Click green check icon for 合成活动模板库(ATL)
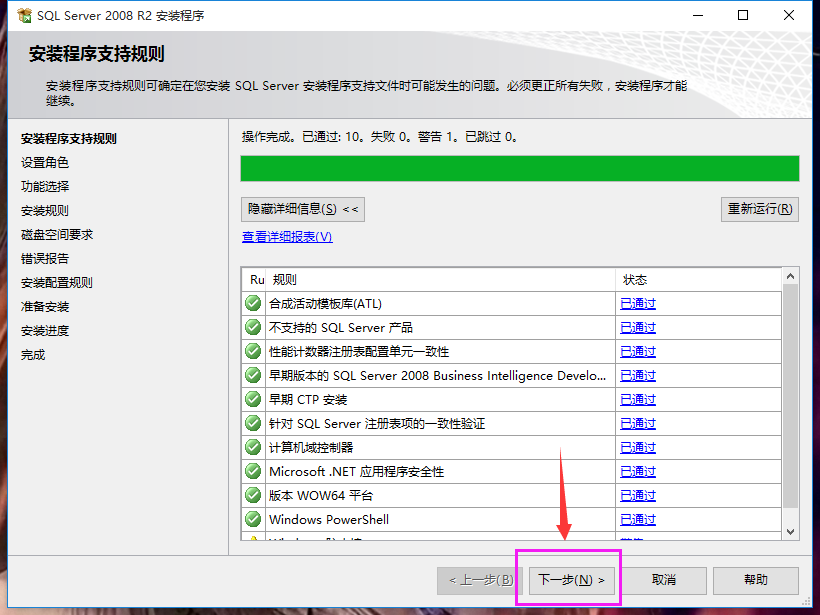This screenshot has width=820, height=615. [x=253, y=303]
